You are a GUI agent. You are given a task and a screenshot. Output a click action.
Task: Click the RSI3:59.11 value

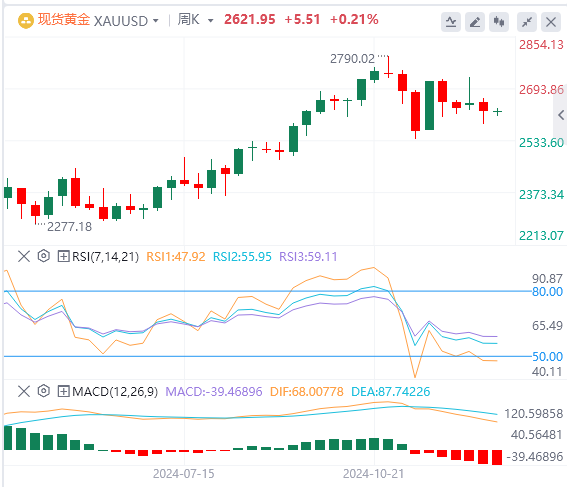coord(308,257)
